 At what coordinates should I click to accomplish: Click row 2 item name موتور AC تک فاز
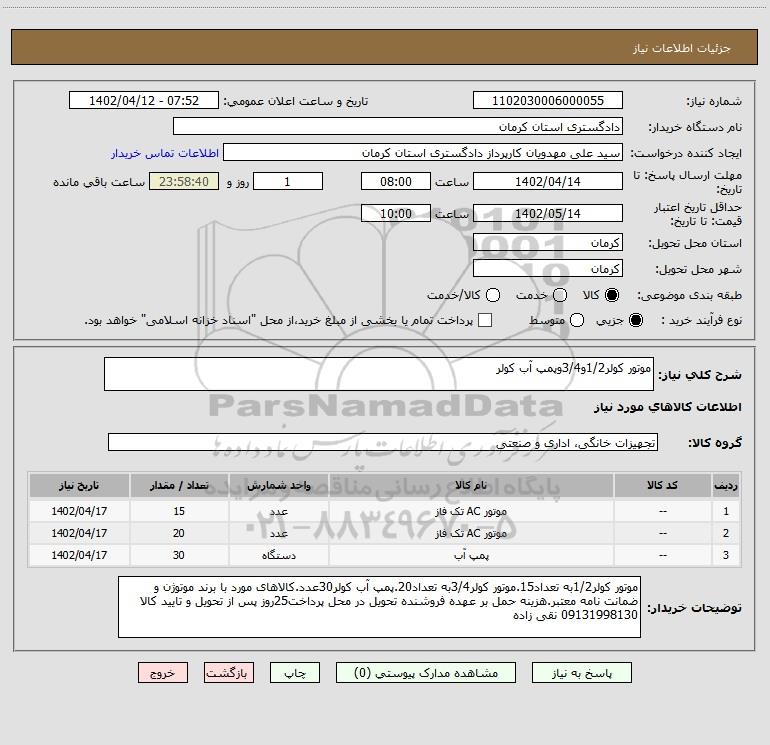(471, 533)
